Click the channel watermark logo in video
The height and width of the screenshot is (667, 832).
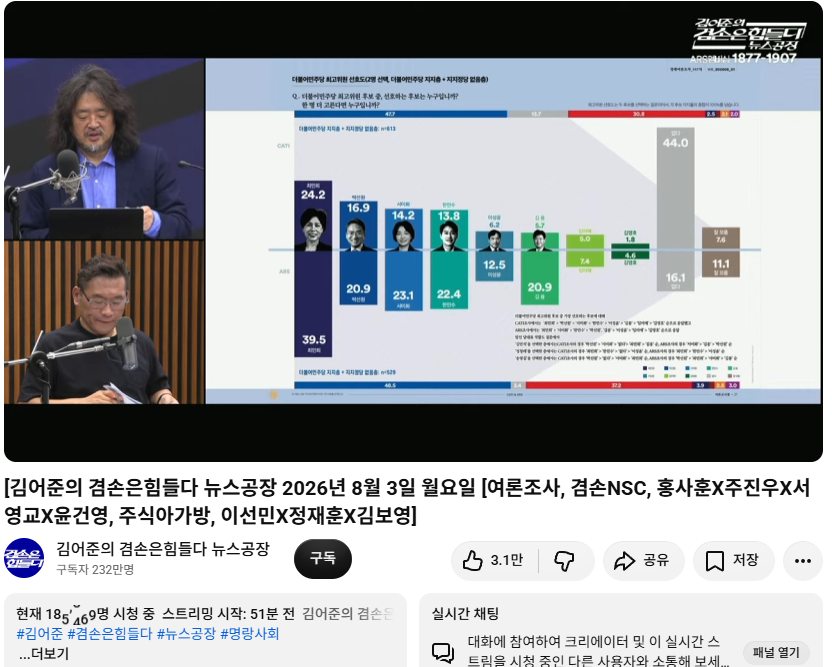(x=749, y=40)
